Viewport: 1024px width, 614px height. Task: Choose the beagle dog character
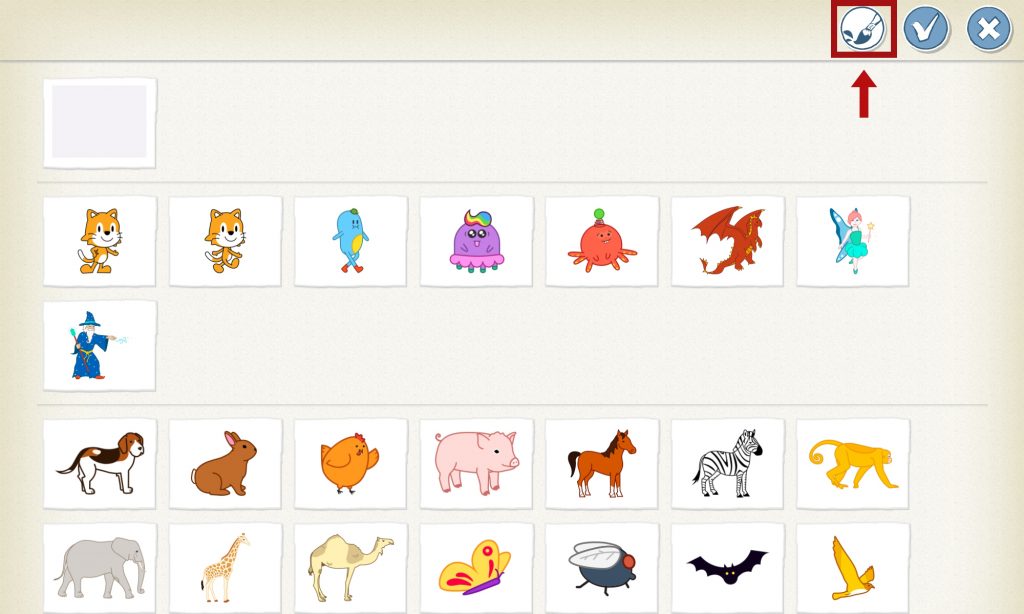click(100, 464)
